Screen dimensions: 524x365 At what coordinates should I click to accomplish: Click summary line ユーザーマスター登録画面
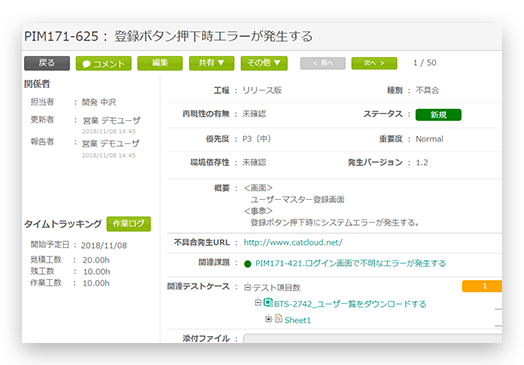coord(297,200)
